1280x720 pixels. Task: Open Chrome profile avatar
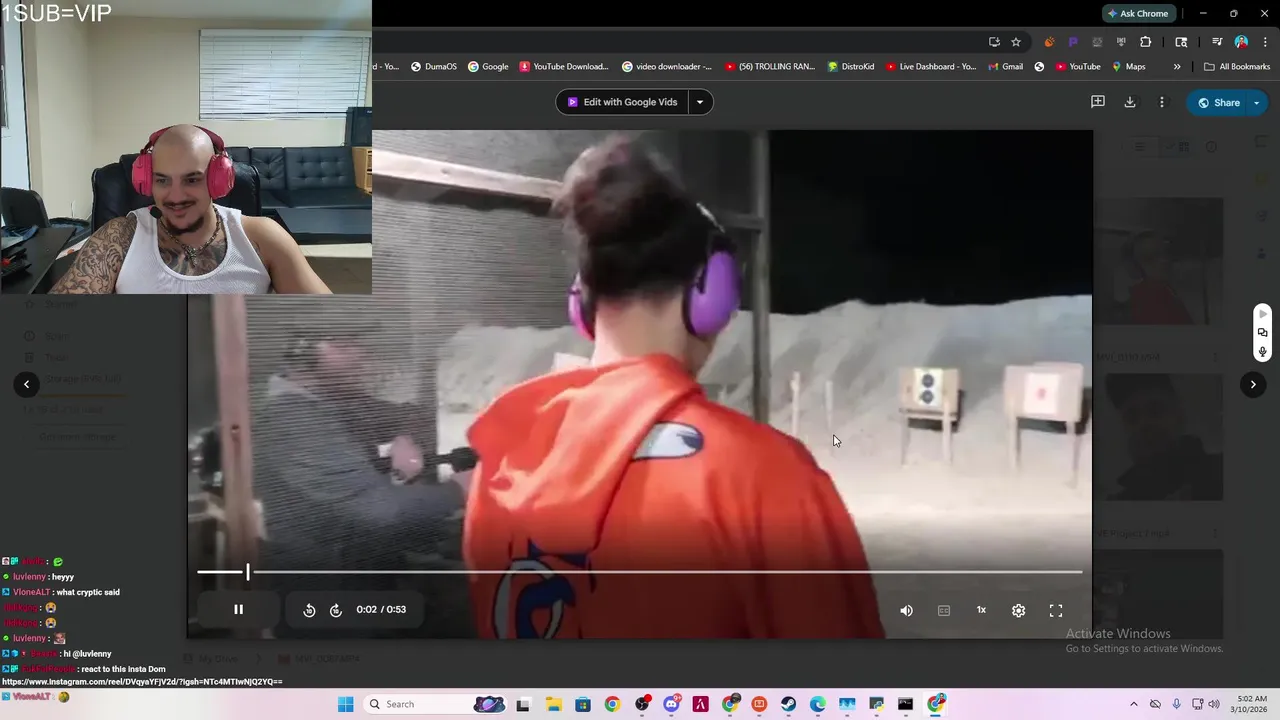pyautogui.click(x=1241, y=42)
